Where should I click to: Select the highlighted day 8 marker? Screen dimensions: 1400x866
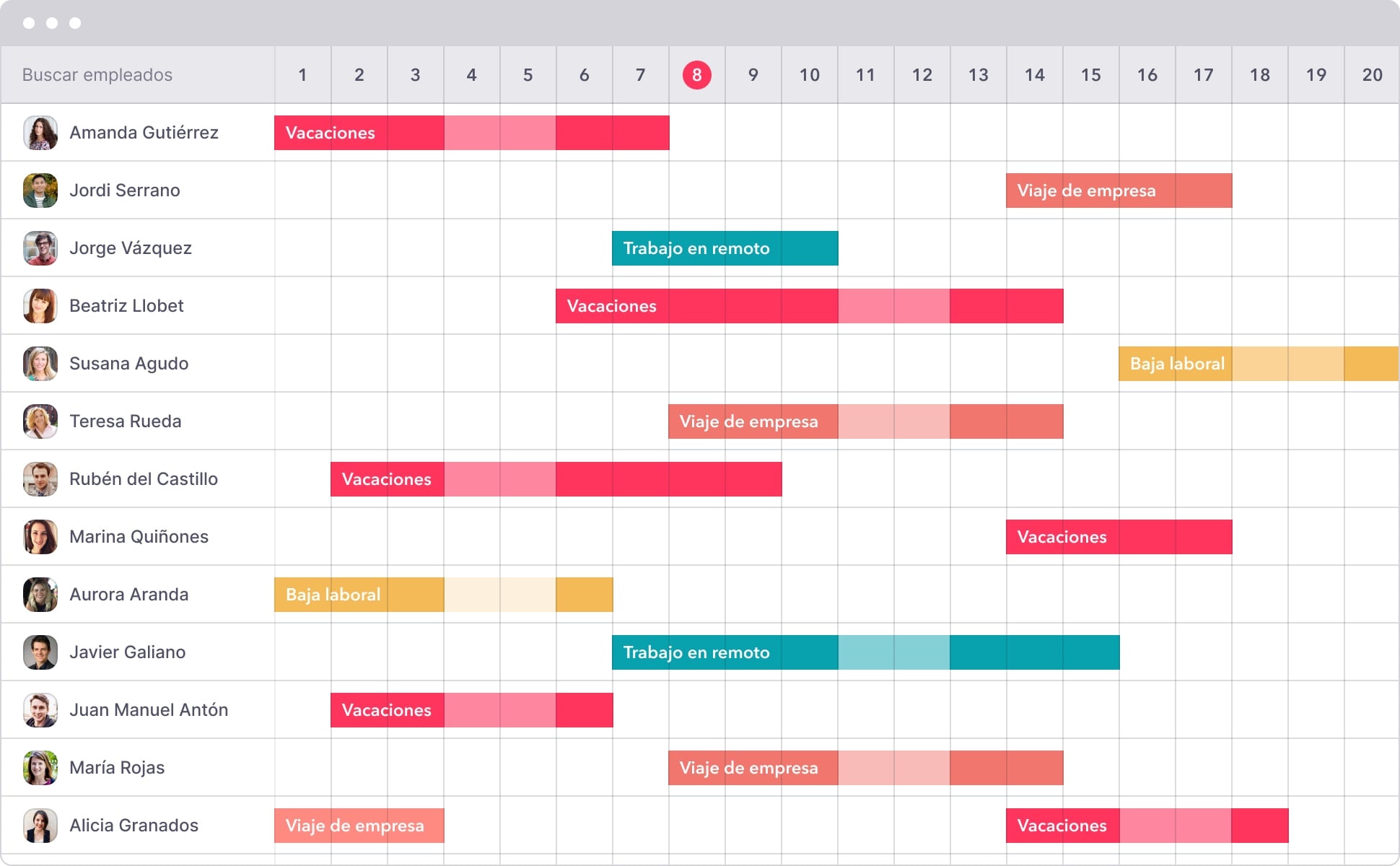pyautogui.click(x=697, y=75)
